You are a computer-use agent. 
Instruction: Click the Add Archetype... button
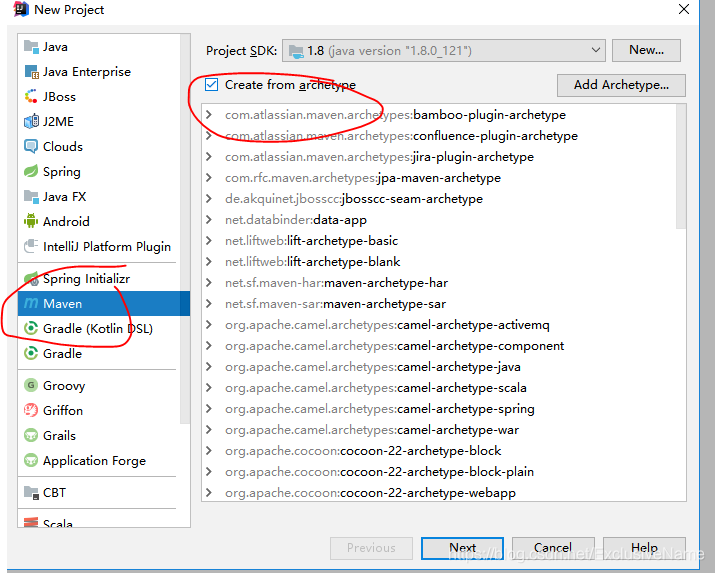tap(621, 85)
